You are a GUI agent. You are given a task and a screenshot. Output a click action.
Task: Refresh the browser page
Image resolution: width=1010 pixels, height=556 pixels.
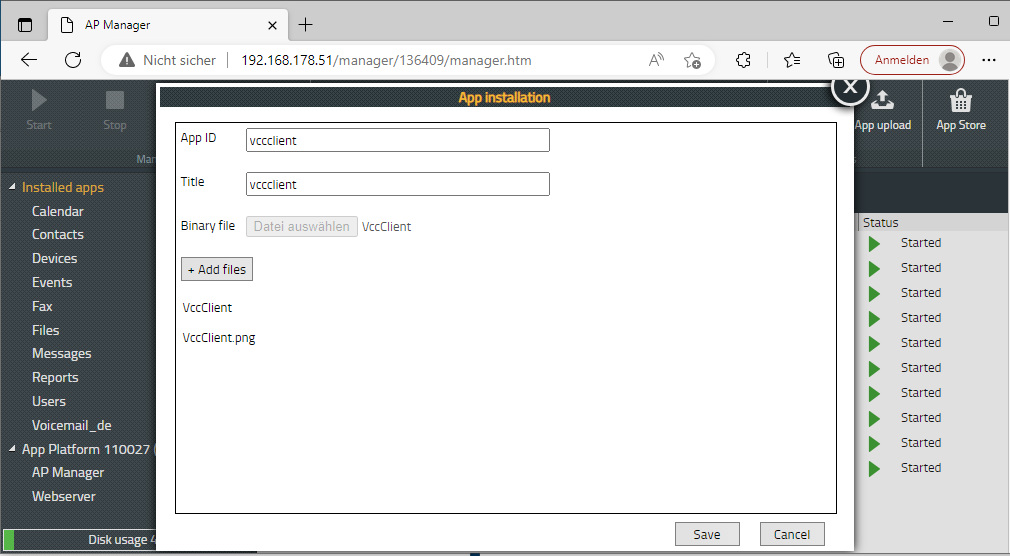(73, 60)
